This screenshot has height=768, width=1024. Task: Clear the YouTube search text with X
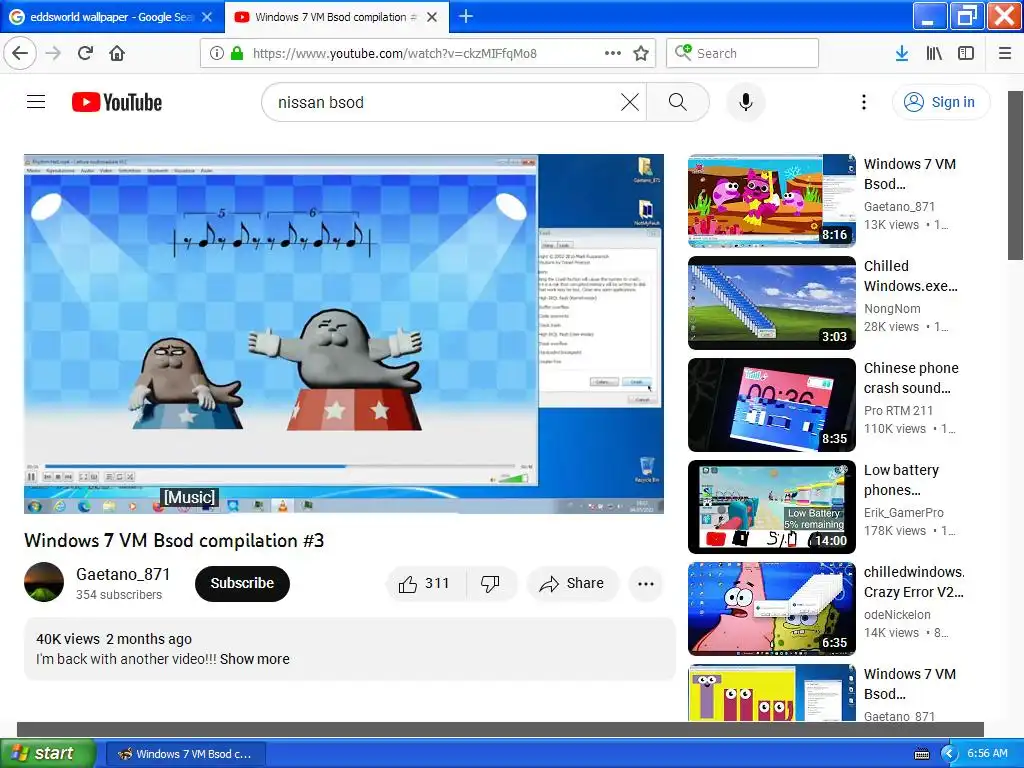(x=630, y=103)
